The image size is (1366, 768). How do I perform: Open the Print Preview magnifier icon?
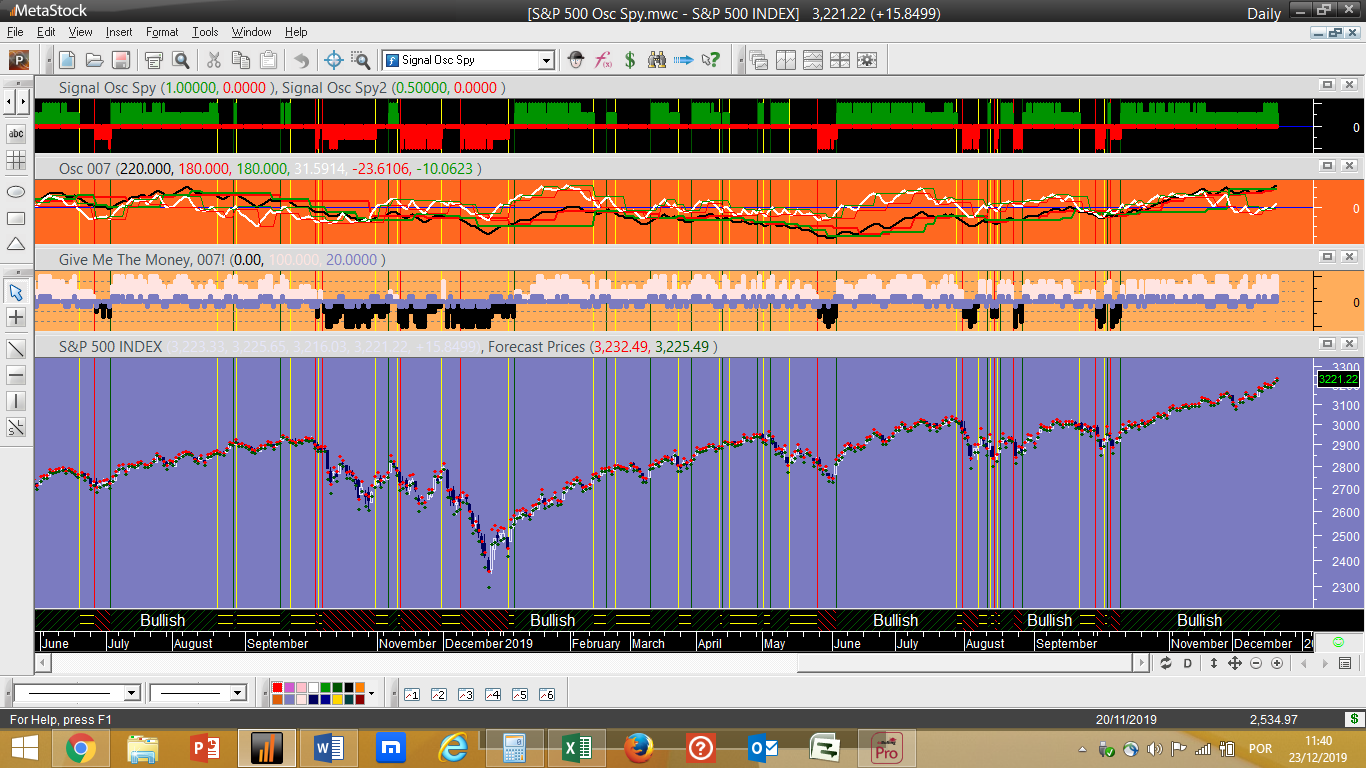181,60
